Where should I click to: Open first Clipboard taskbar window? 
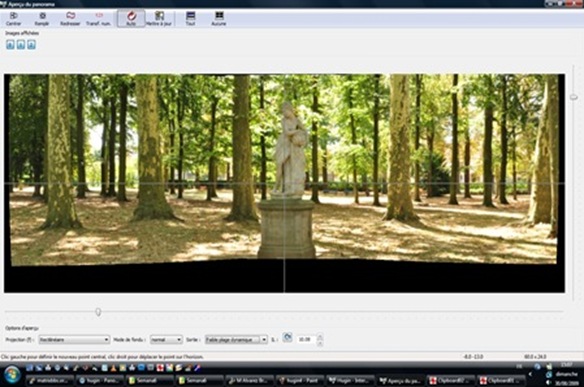click(450, 380)
